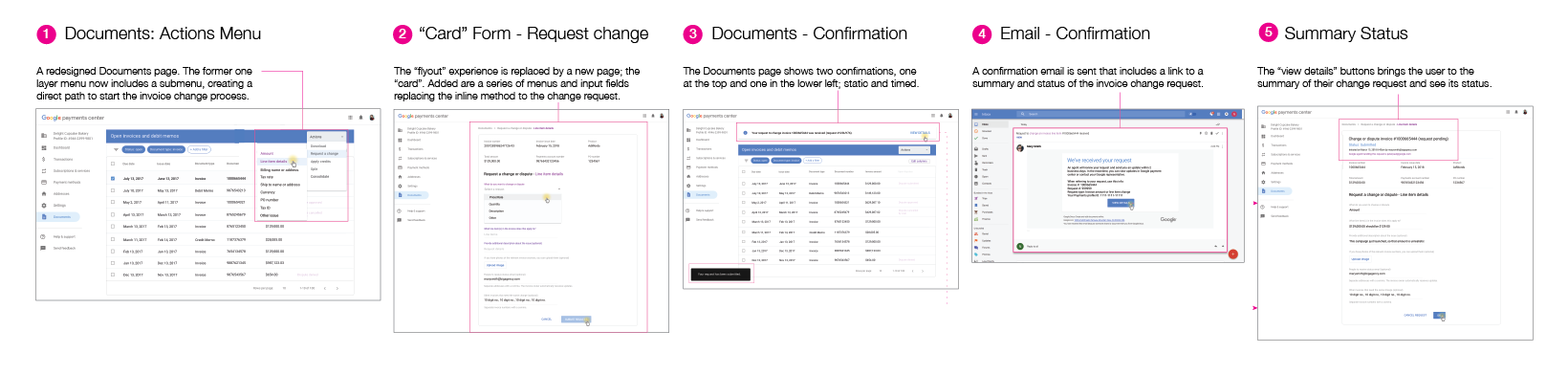Viewport: 1568px width, 375px height.
Task: Step 3 mockup: click info icon in confirmation banner
Action: 746,133
